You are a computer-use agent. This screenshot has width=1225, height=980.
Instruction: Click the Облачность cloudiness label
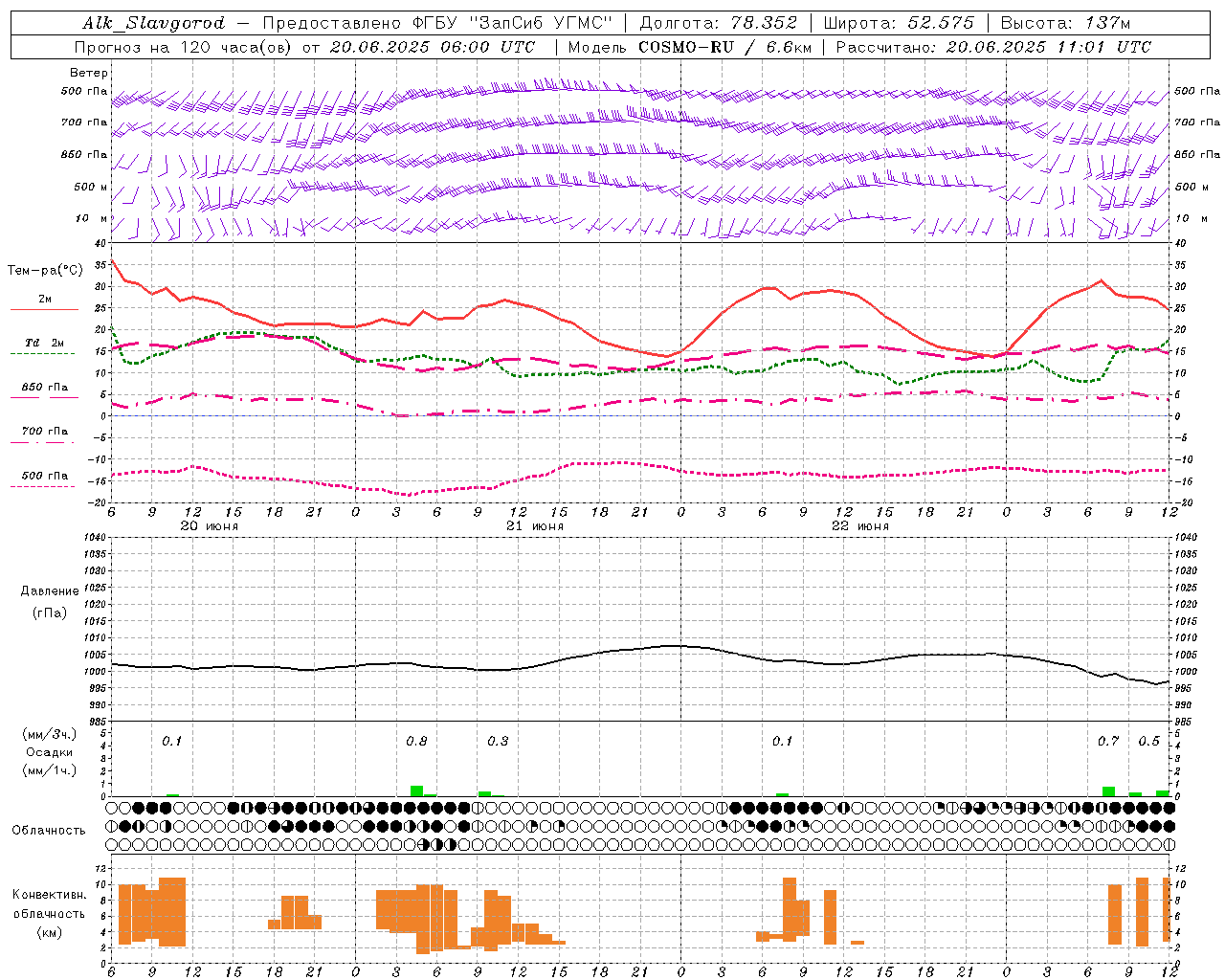49,830
